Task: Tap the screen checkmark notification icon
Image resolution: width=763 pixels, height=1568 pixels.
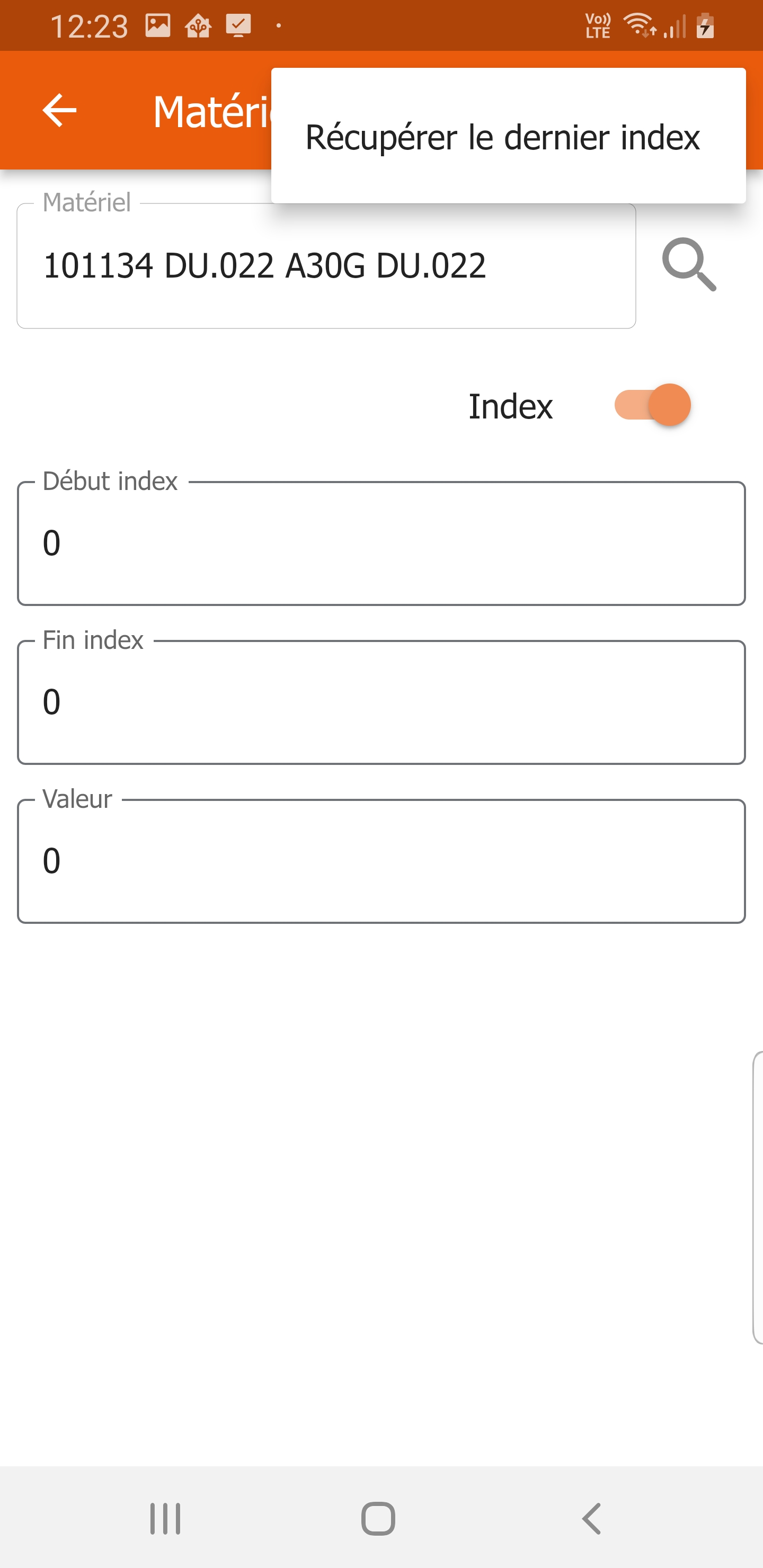Action: pyautogui.click(x=238, y=25)
